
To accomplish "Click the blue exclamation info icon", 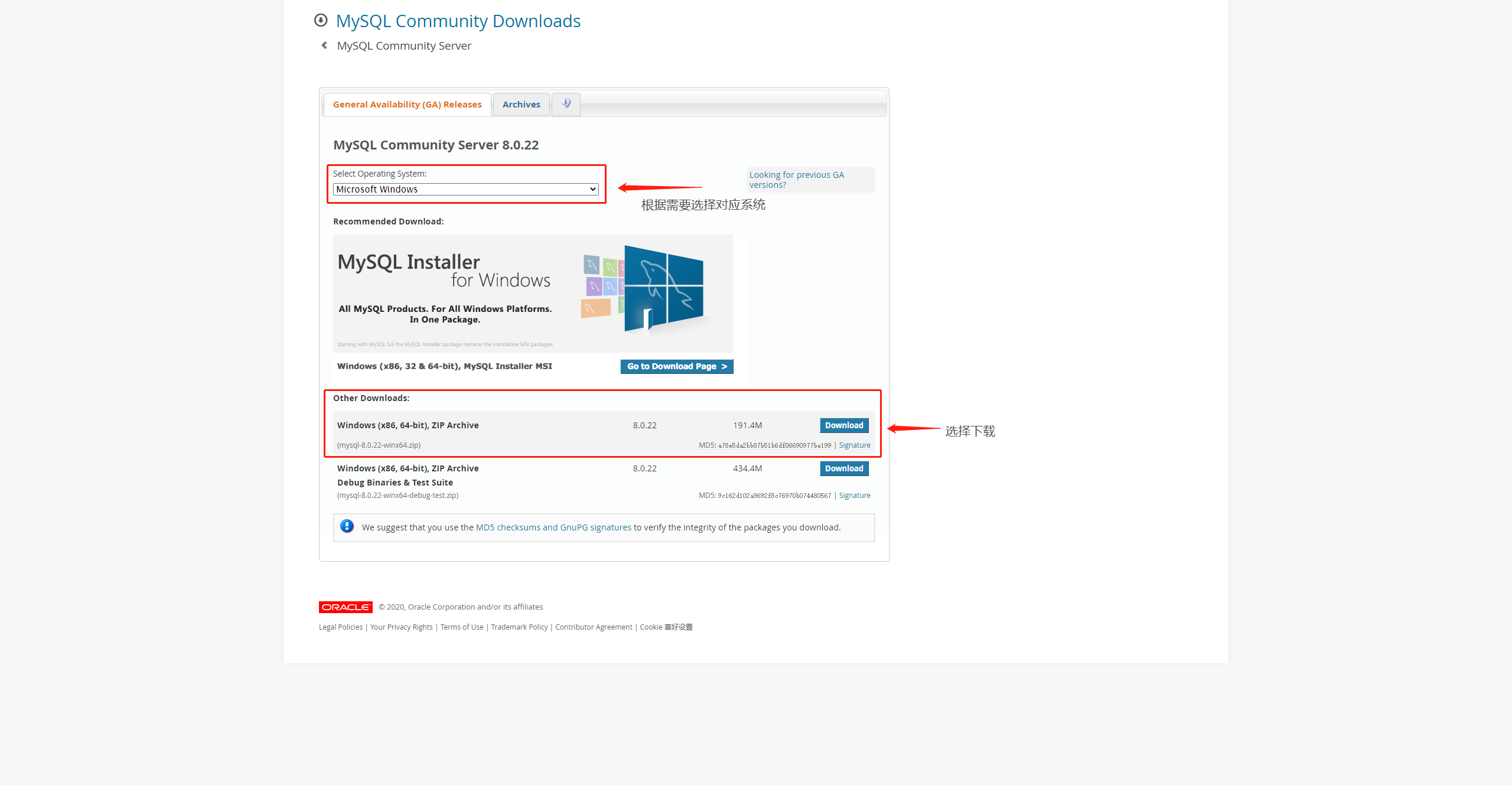I will pyautogui.click(x=347, y=526).
